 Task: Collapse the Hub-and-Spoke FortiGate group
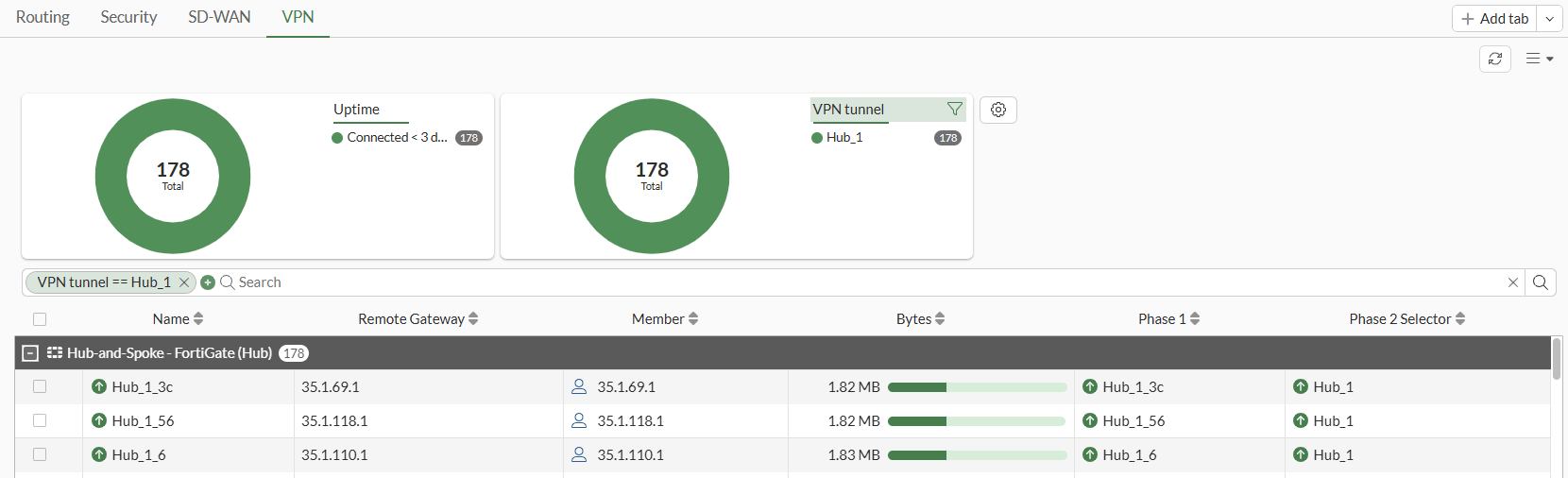[30, 353]
